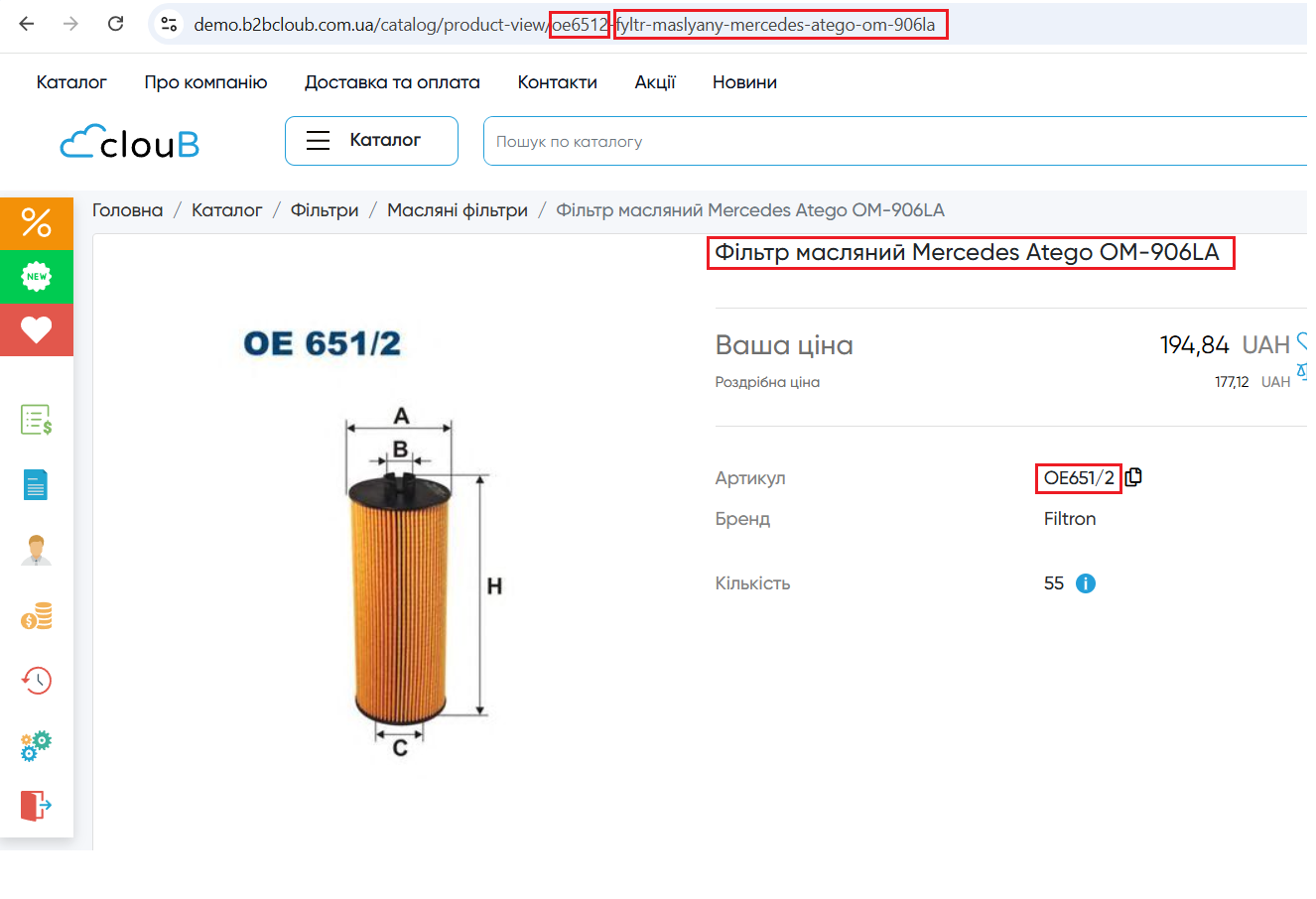Click the Масляні фільтри breadcrumb link
Image resolution: width=1316 pixels, height=899 pixels.
point(458,210)
